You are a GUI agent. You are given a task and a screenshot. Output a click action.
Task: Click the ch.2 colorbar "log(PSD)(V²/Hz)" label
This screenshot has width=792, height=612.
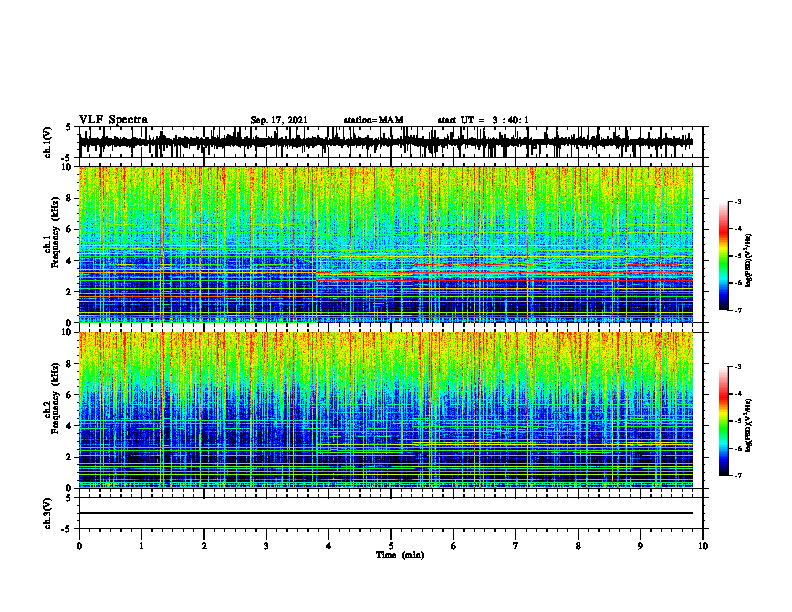pyautogui.click(x=749, y=426)
